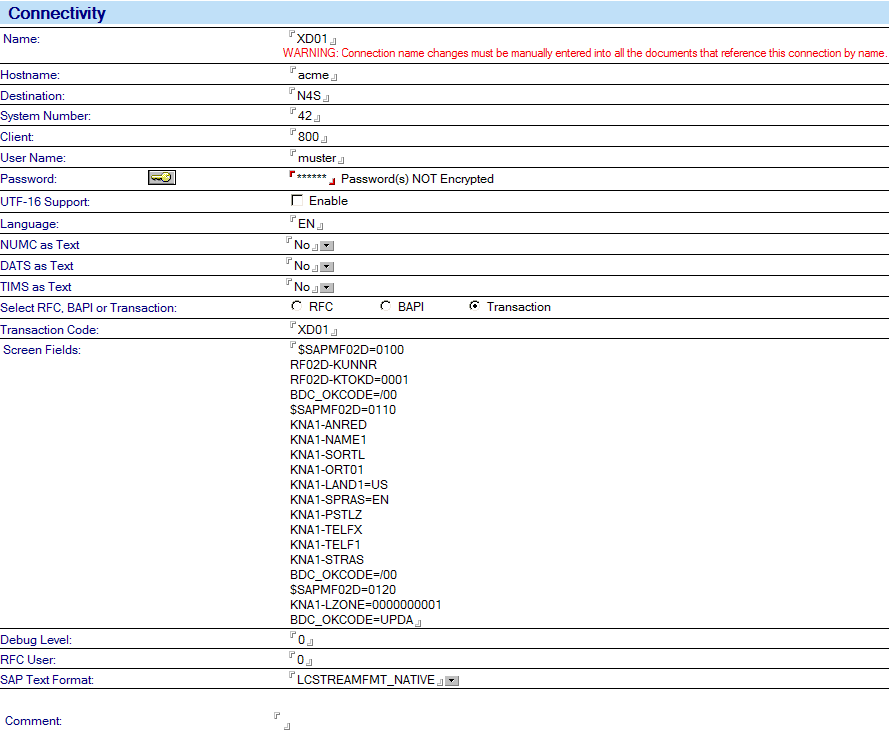Enable the UTF-16 Support checkbox
Viewport: 889px width, 736px height.
pyautogui.click(x=297, y=200)
